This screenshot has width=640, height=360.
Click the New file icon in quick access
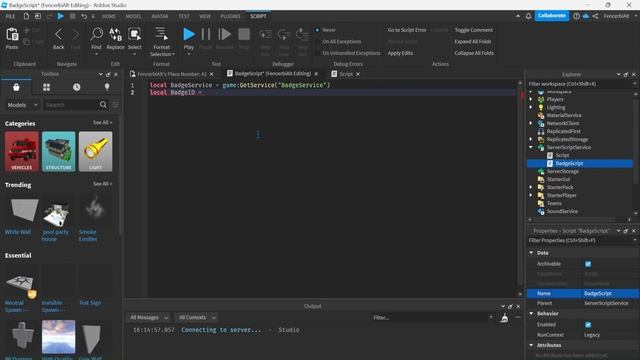[x=26, y=16]
